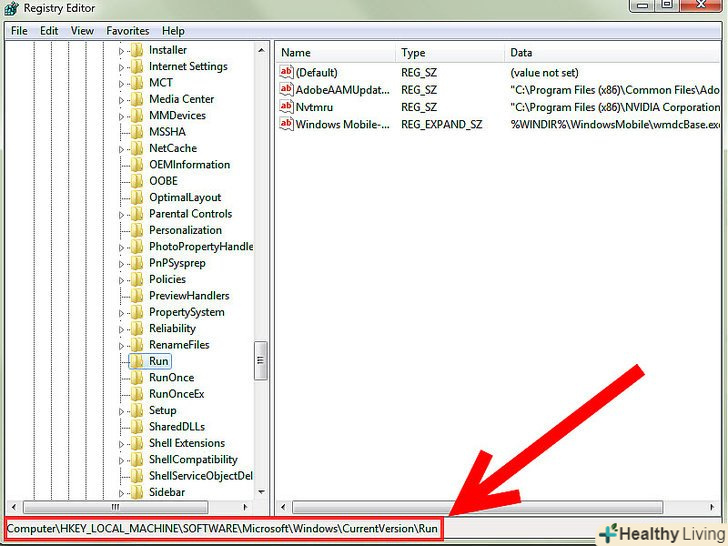Select the PropertySystem tree item
The height and width of the screenshot is (546, 728).
[187, 312]
